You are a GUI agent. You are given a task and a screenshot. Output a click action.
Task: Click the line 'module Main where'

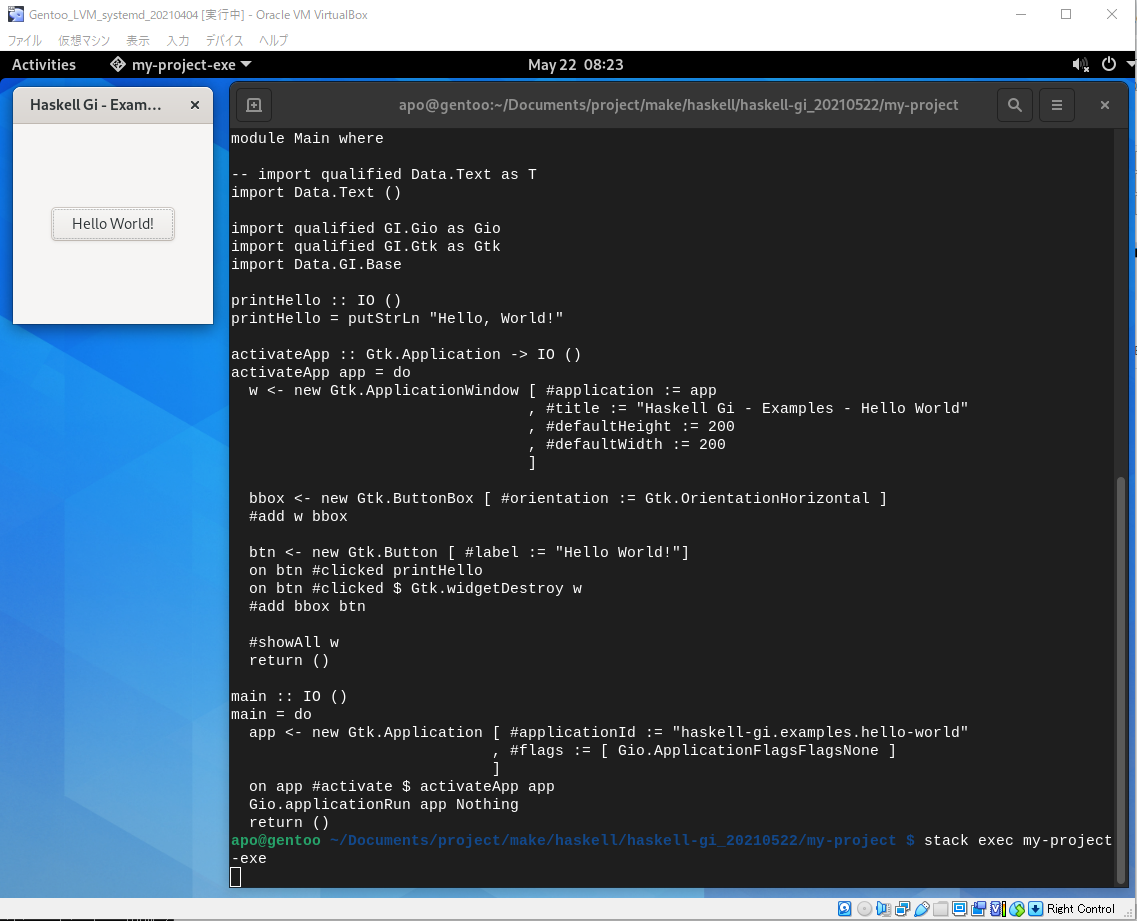tap(307, 139)
